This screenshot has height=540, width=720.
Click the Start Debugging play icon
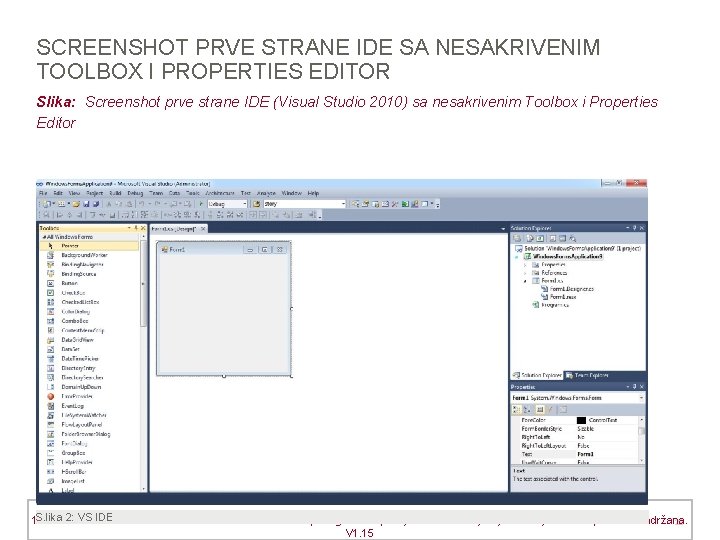201,203
